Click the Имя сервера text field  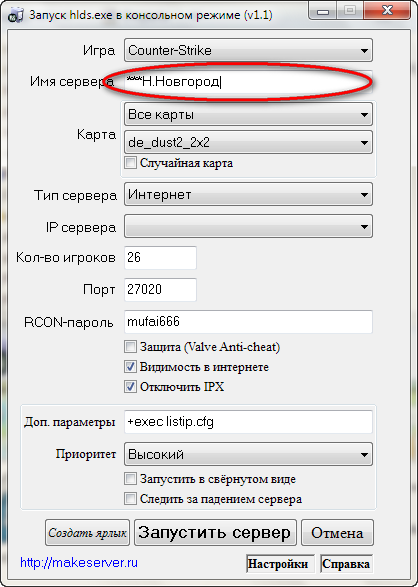(248, 82)
